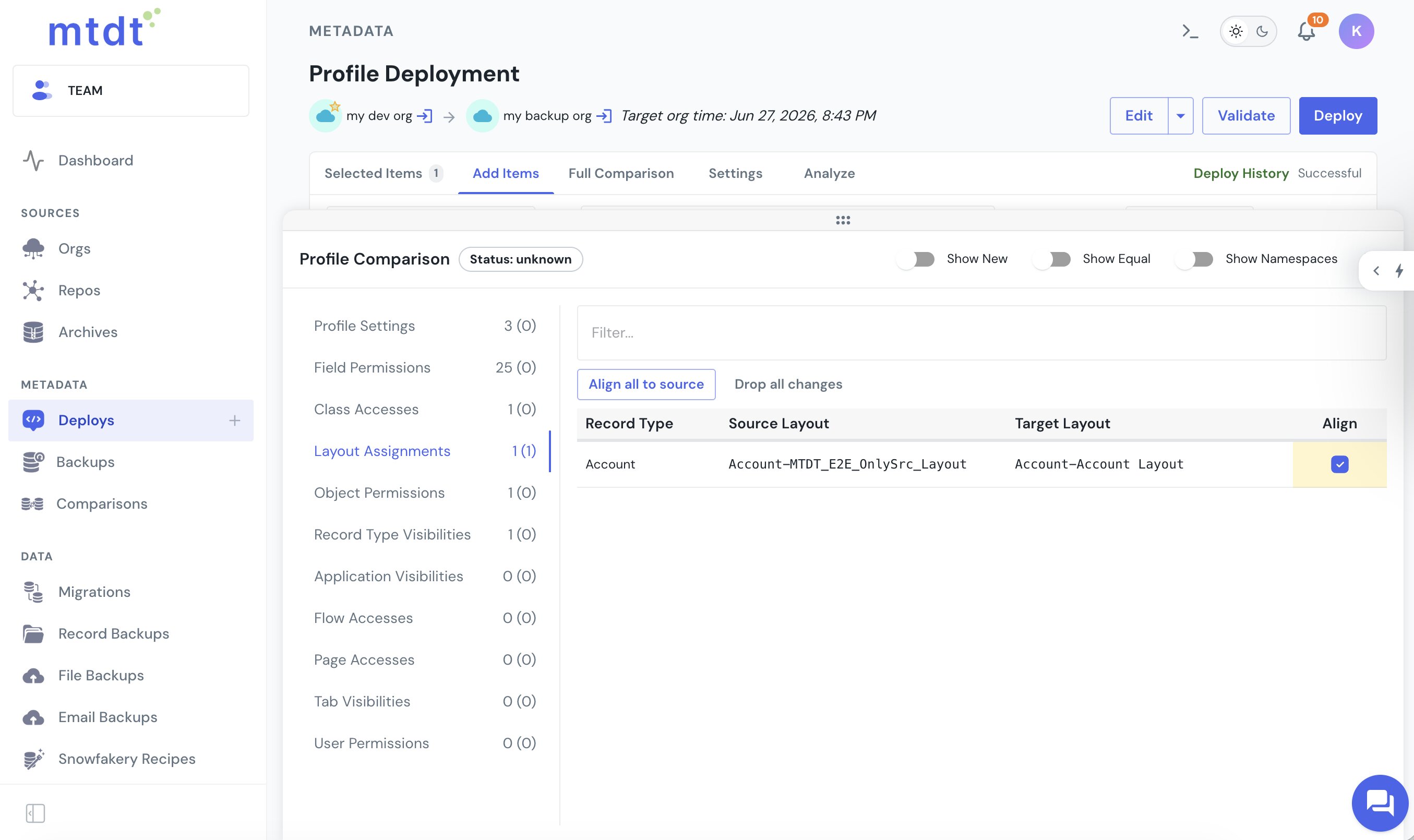Toggle Show New switch
1414x840 pixels.
click(x=916, y=259)
